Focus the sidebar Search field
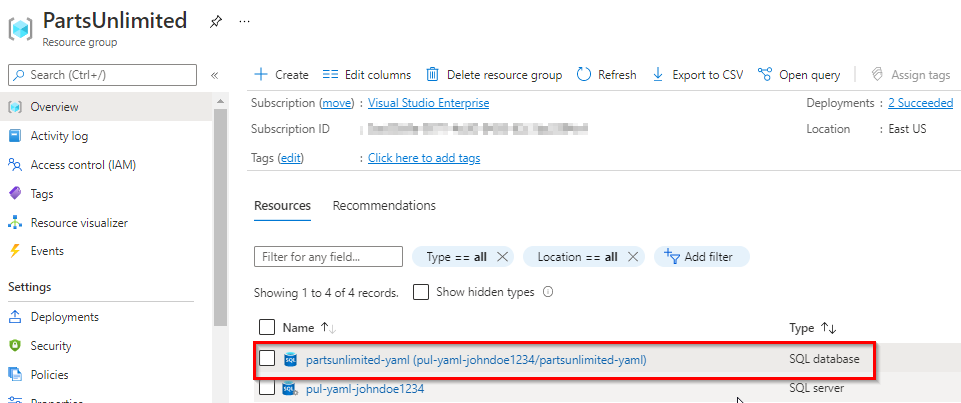961x403 pixels. tap(102, 75)
